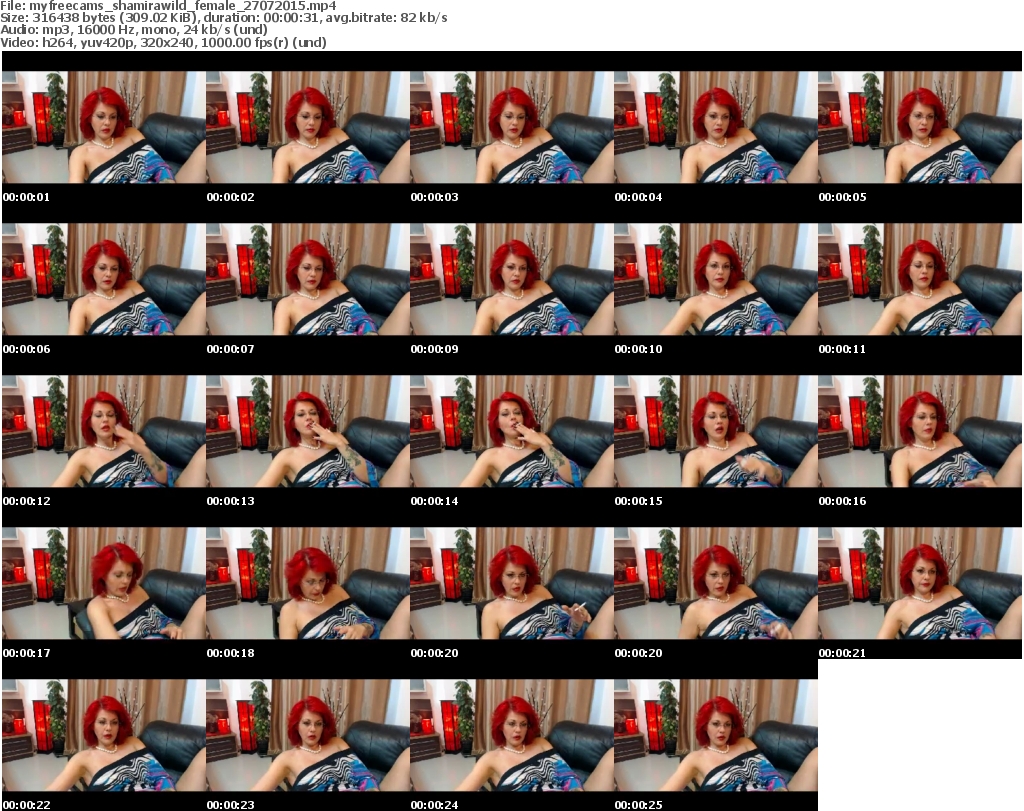Screen dimensions: 1024x811
Task: Select the thumbnail frame above timestamp 00:00:02
Action: (308, 127)
